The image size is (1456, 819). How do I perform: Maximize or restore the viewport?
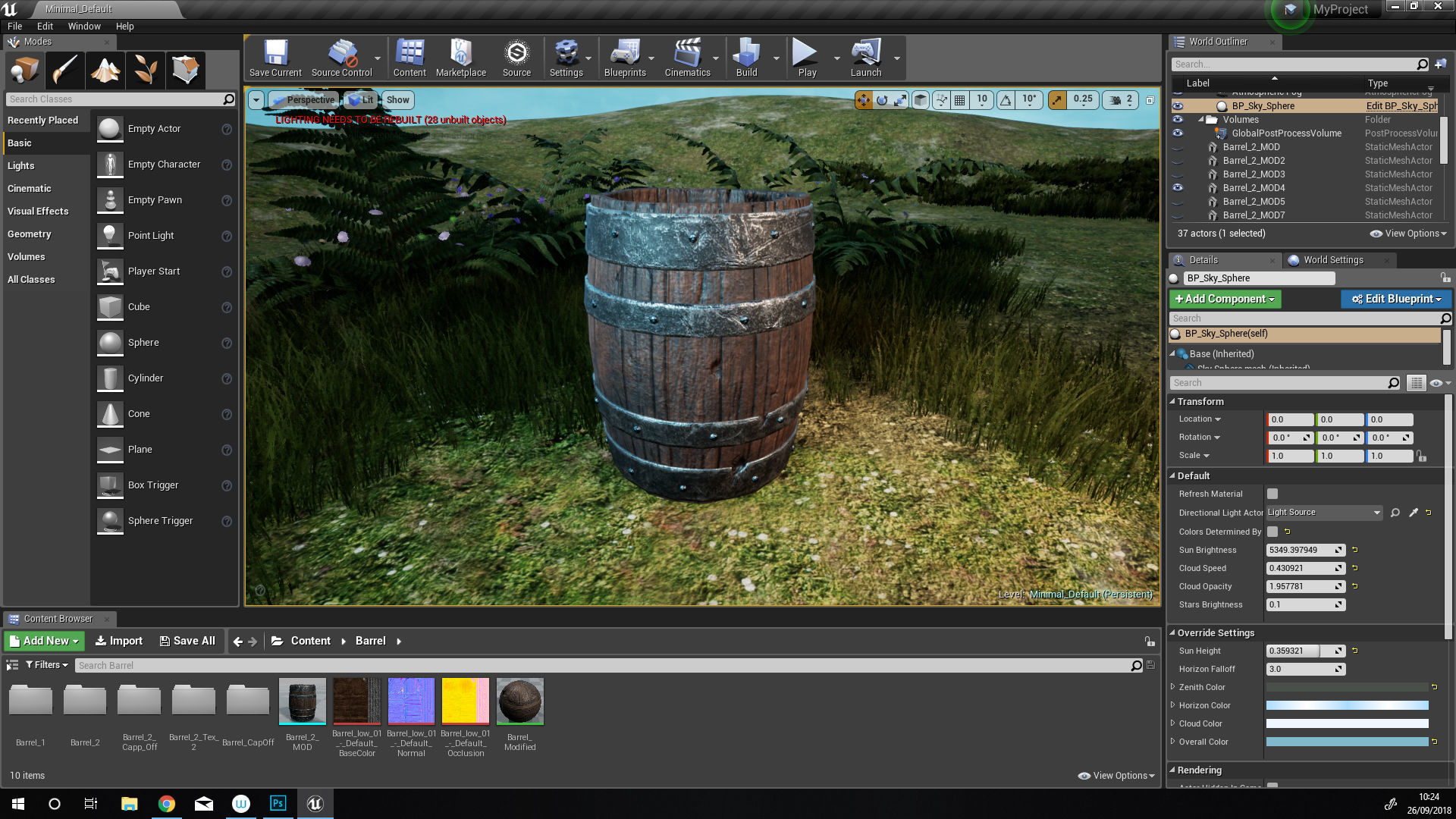(x=1150, y=100)
